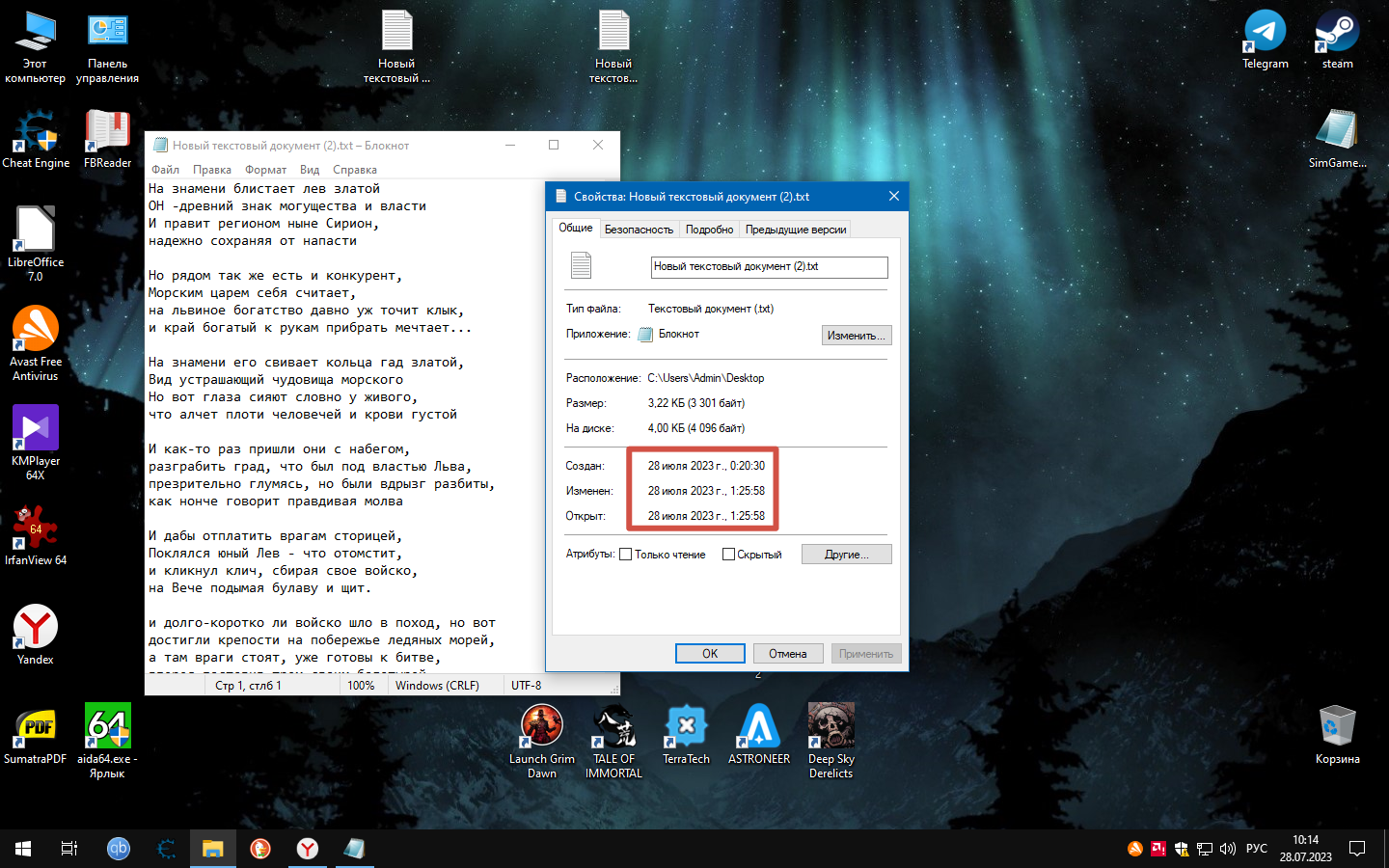
Task: Toggle the 'Скрытый' attribute checkbox
Action: tap(728, 555)
